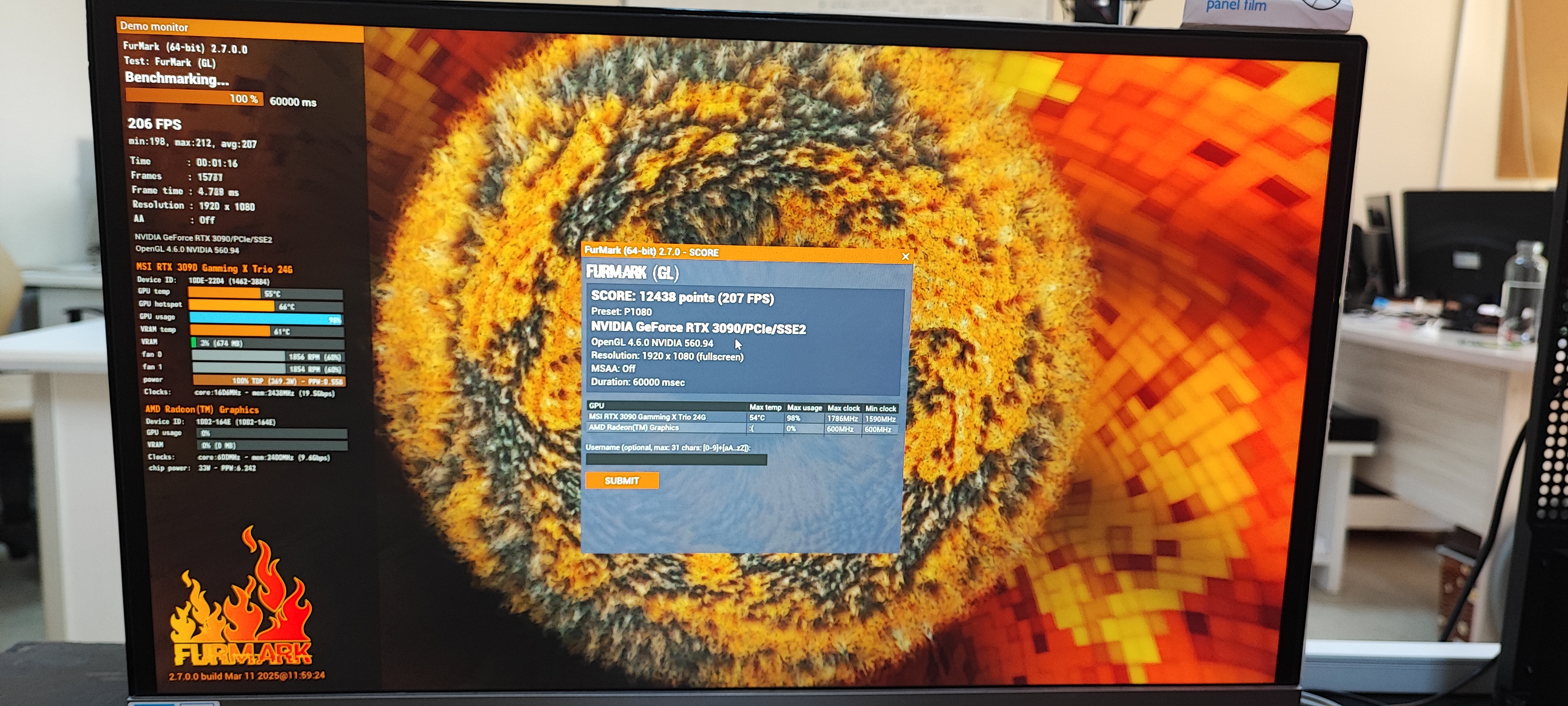This screenshot has width=1568, height=706.
Task: Click the fan 1 RPM bar
Action: pos(269,369)
